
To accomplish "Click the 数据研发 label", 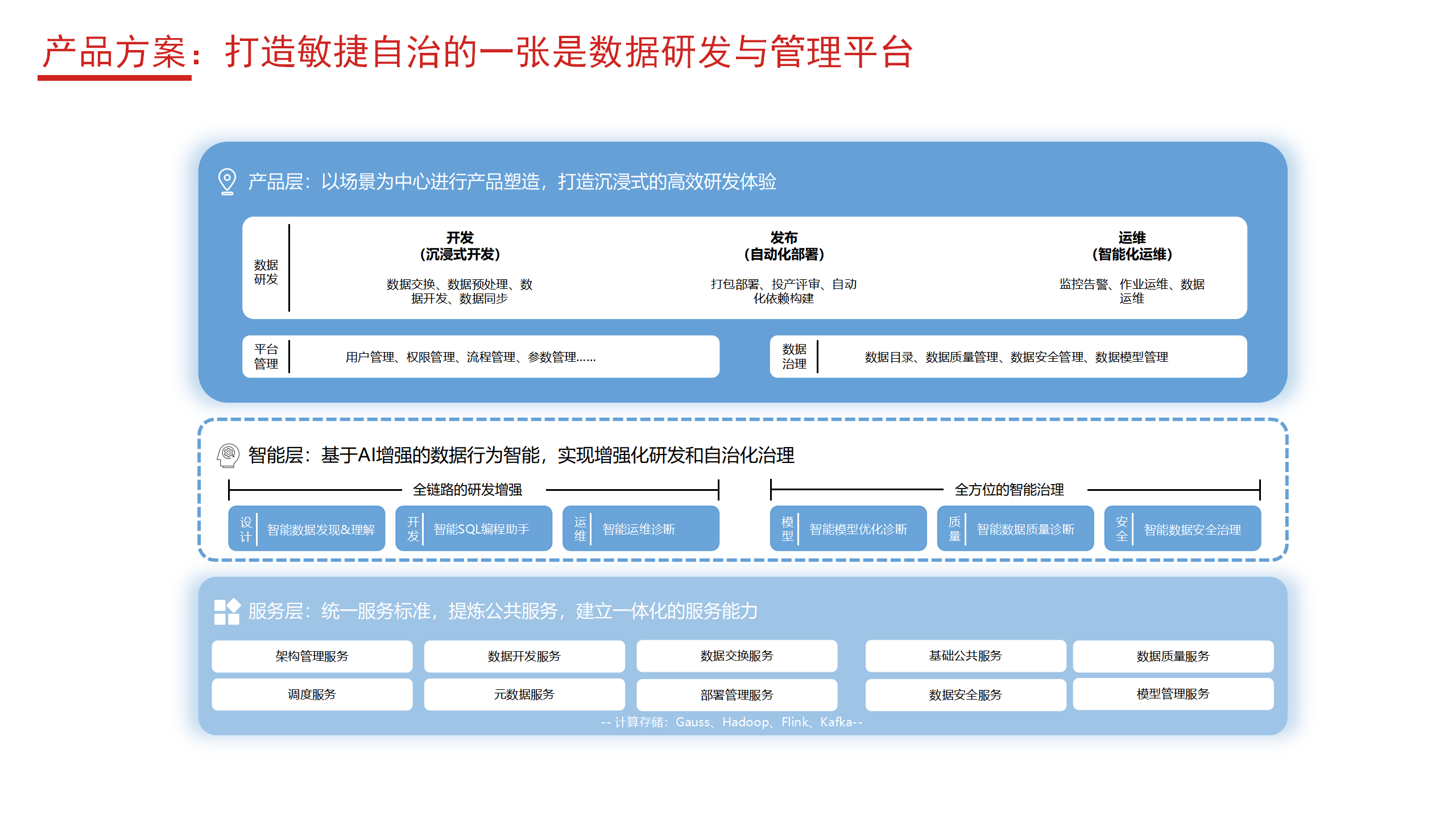I will pyautogui.click(x=266, y=272).
